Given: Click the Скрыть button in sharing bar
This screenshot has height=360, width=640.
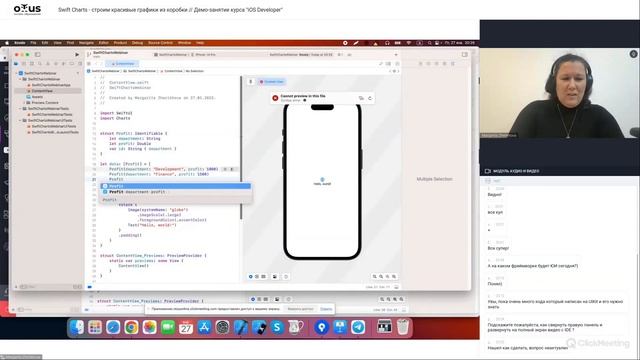Looking at the screenshot, I should click(326, 309).
